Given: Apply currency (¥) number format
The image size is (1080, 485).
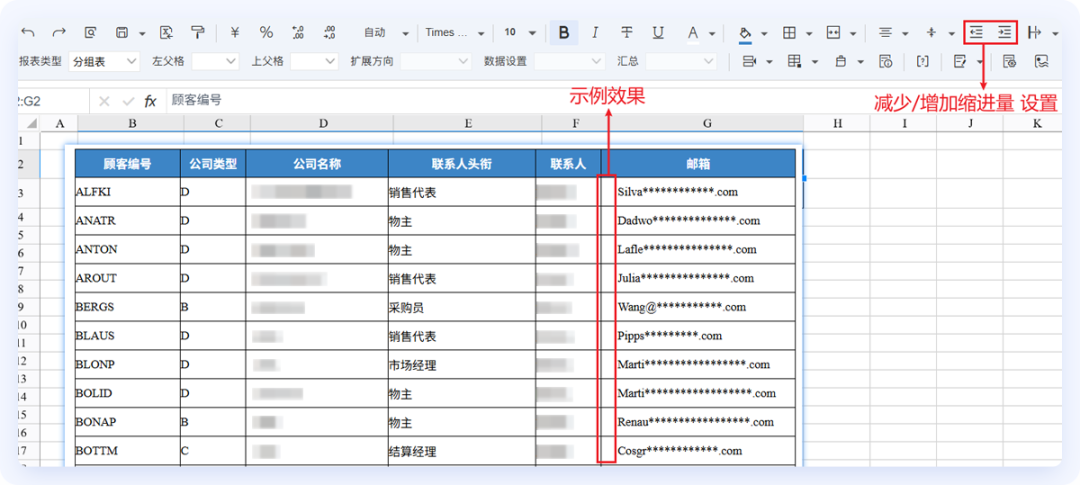Looking at the screenshot, I should pos(235,32).
